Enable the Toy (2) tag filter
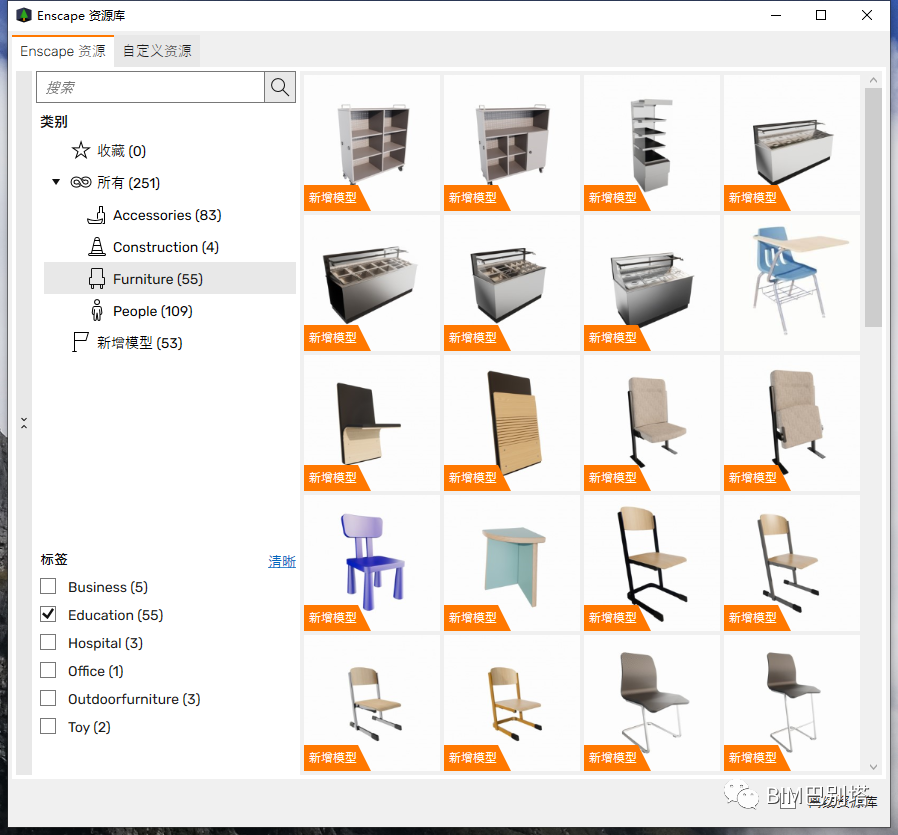The image size is (898, 835). click(48, 727)
